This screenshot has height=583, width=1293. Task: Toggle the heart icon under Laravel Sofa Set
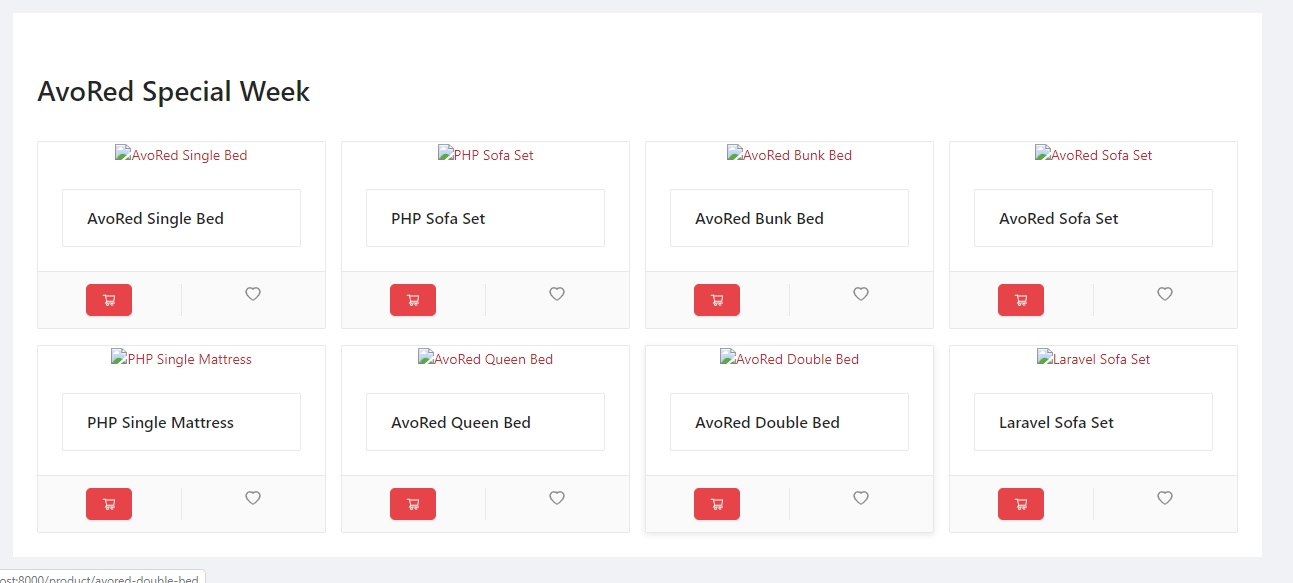pos(1165,498)
